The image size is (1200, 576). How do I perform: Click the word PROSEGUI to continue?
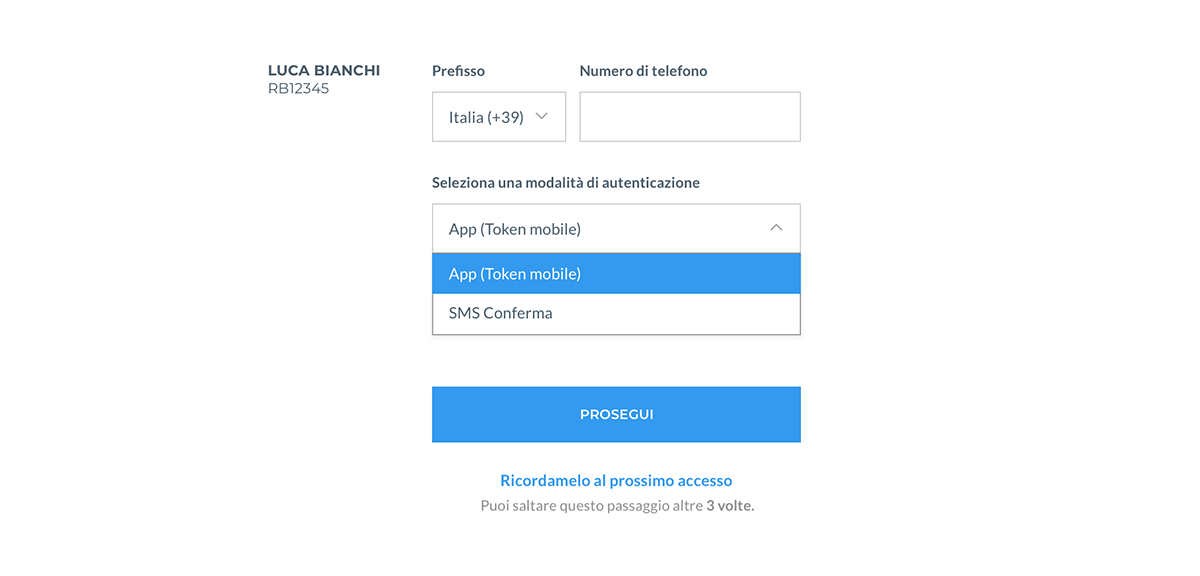[x=617, y=414]
